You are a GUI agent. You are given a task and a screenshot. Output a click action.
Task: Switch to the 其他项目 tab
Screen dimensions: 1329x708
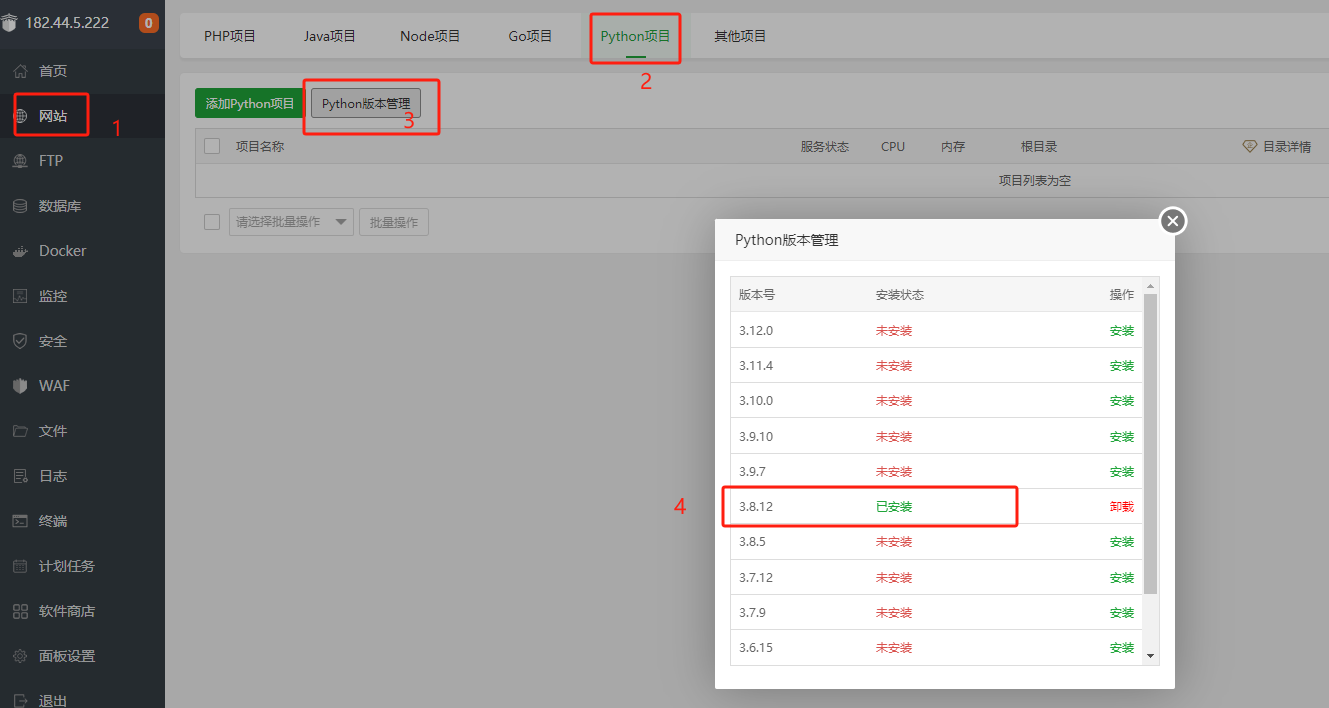740,36
